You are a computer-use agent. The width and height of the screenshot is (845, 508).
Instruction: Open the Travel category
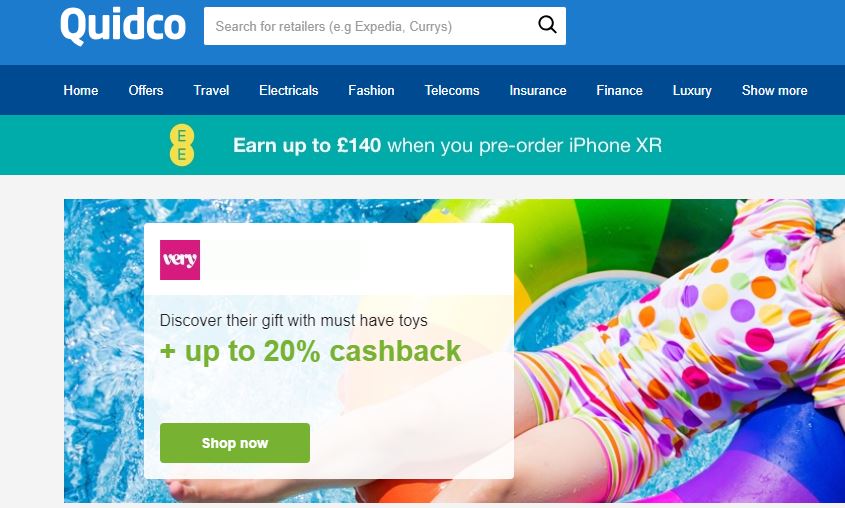pyautogui.click(x=211, y=91)
